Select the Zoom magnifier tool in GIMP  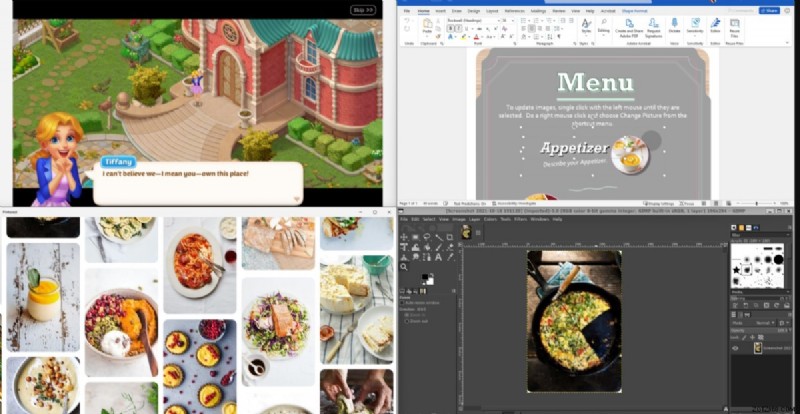click(404, 267)
